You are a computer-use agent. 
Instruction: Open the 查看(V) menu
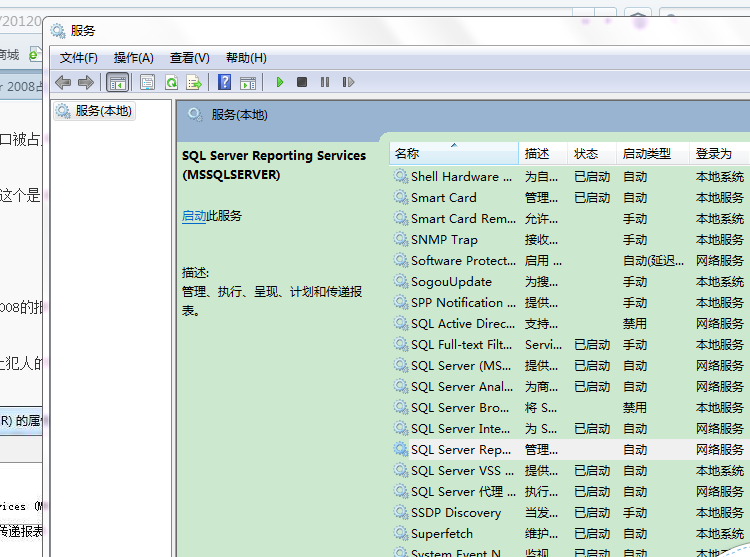(189, 58)
